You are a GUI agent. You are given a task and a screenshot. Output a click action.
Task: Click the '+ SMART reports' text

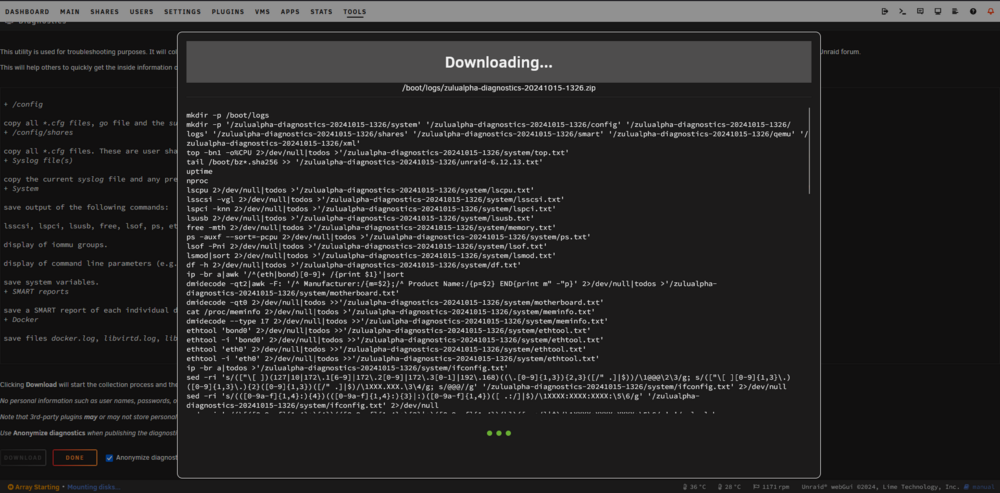click(x=36, y=291)
